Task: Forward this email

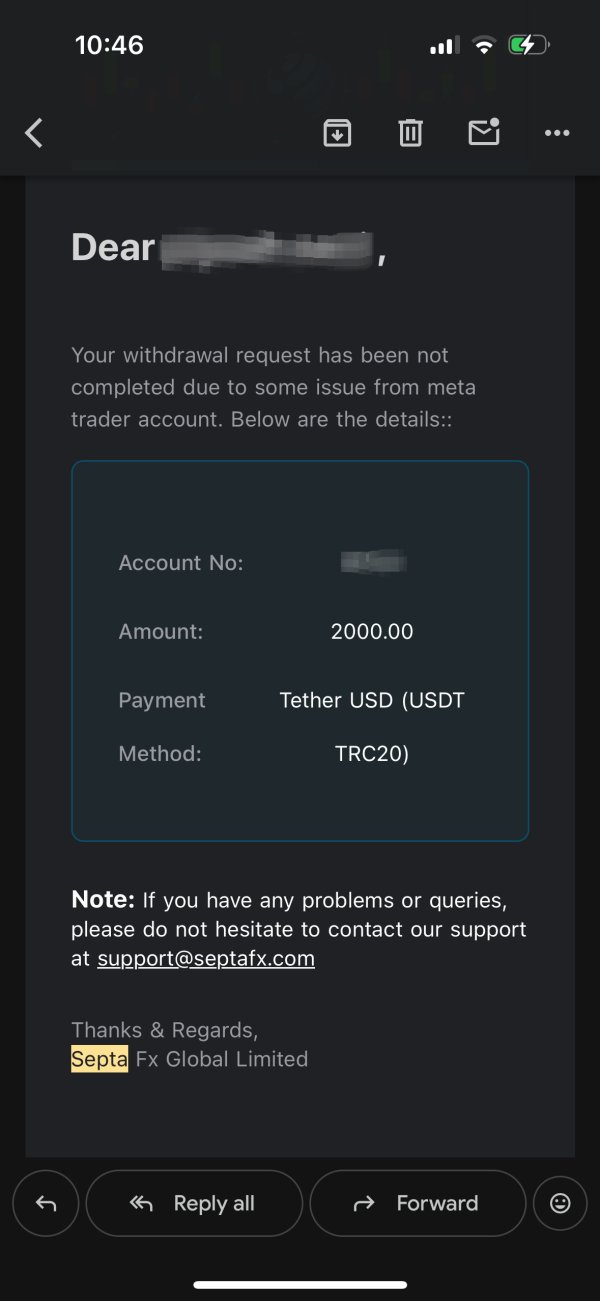Action: point(418,1204)
